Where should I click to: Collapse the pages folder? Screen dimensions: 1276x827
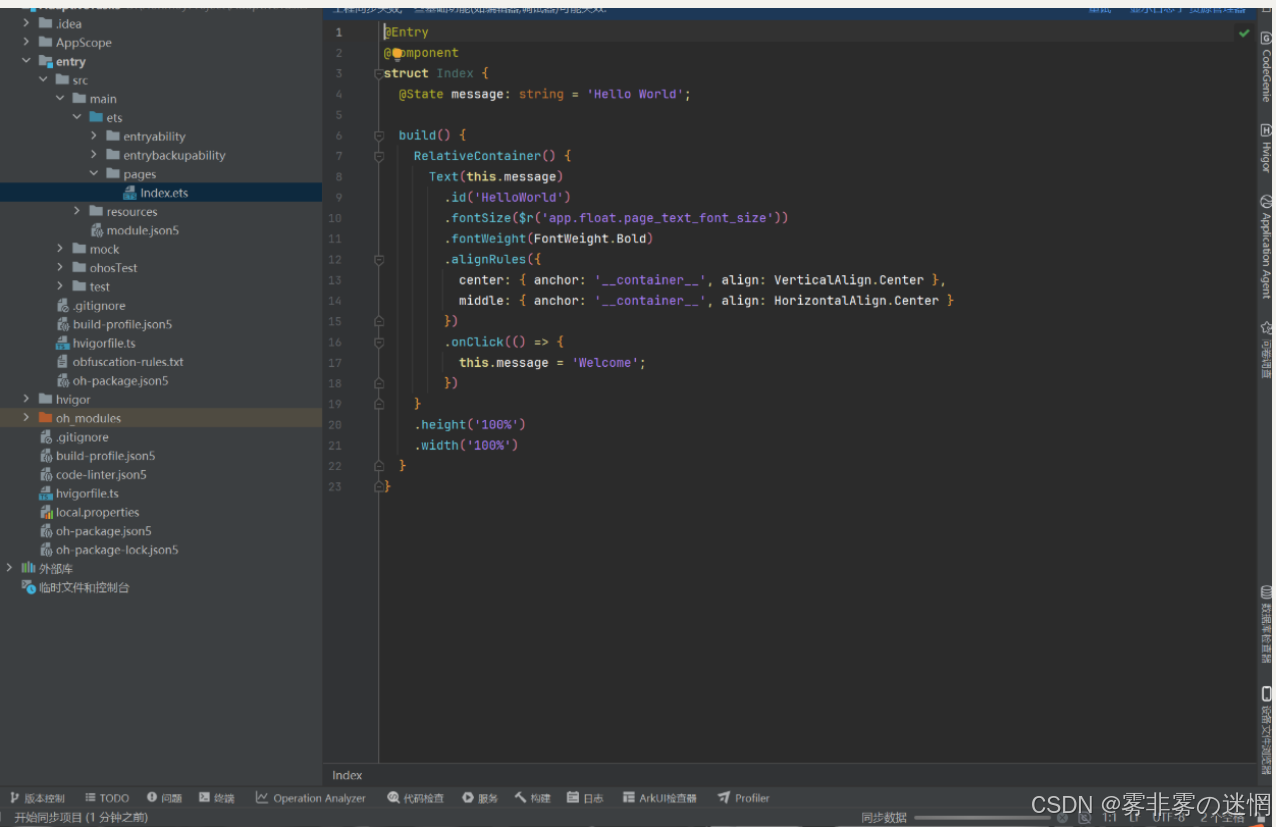point(94,174)
